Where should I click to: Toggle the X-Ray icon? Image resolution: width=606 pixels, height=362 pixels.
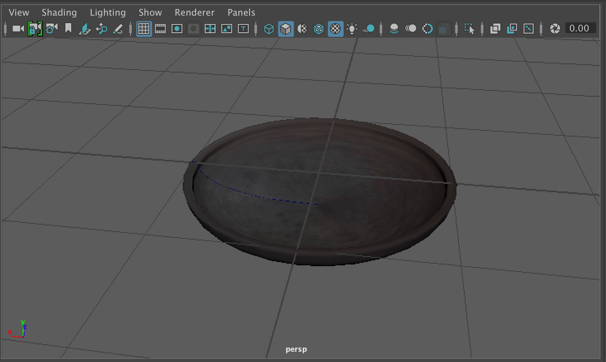[495, 29]
